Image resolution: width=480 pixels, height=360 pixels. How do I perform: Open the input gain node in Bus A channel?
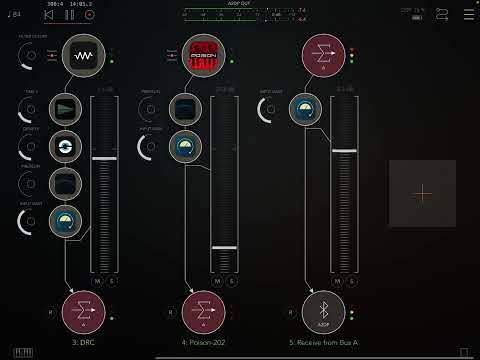305,109
